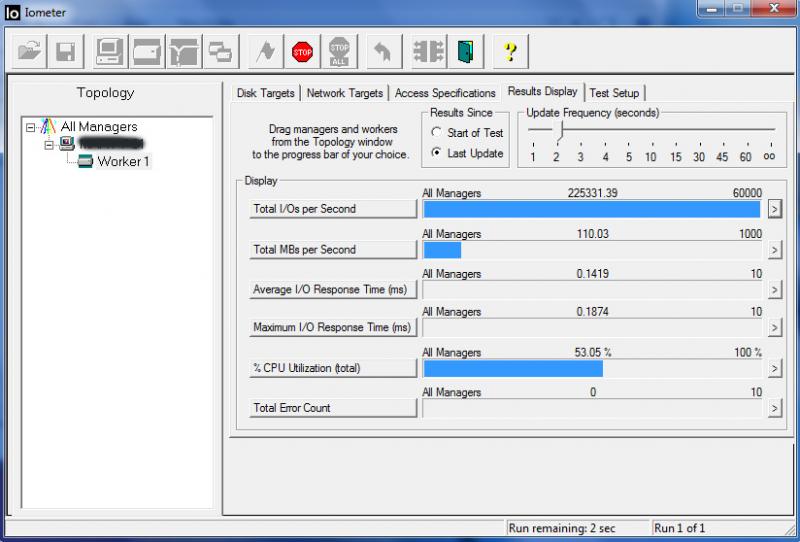
Task: Click the Start Network Worker toolbar icon
Action: coord(184,52)
